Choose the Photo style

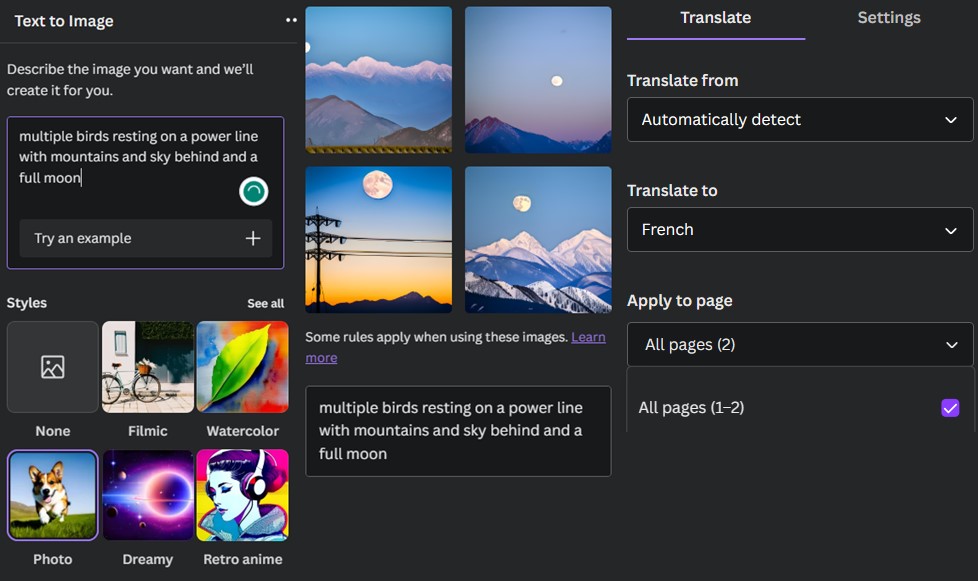(x=52, y=495)
